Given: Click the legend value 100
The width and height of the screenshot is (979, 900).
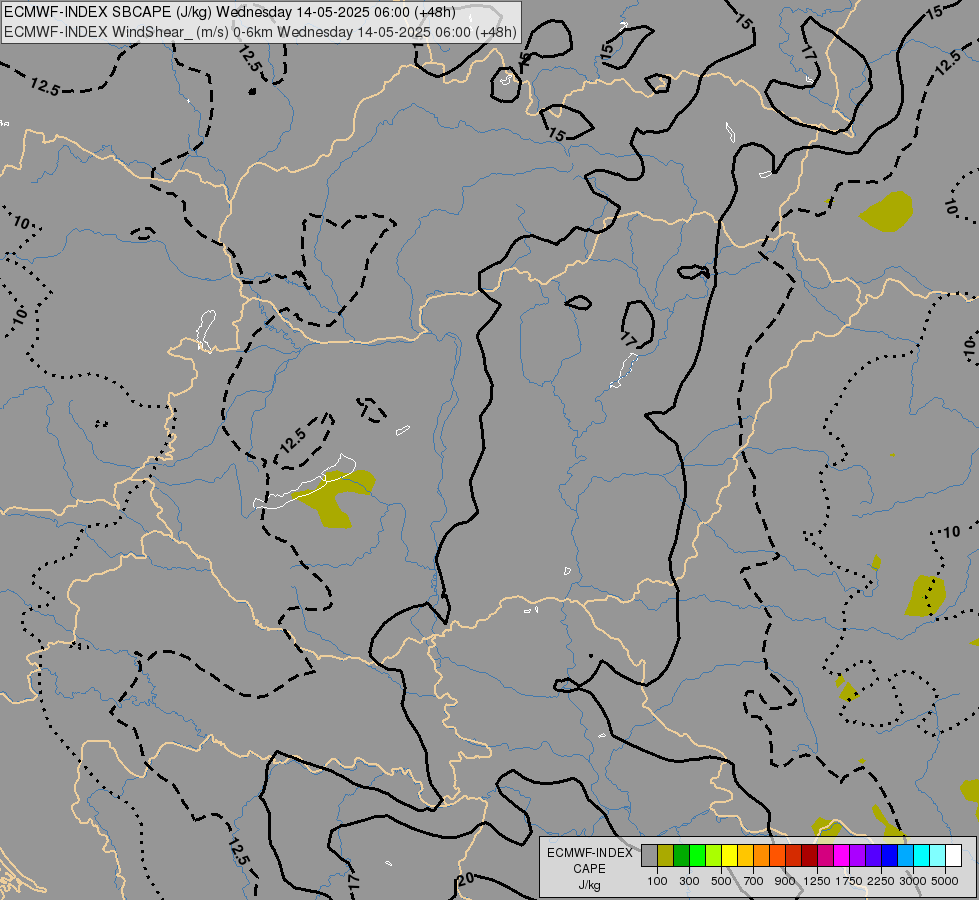Looking at the screenshot, I should (x=657, y=881).
